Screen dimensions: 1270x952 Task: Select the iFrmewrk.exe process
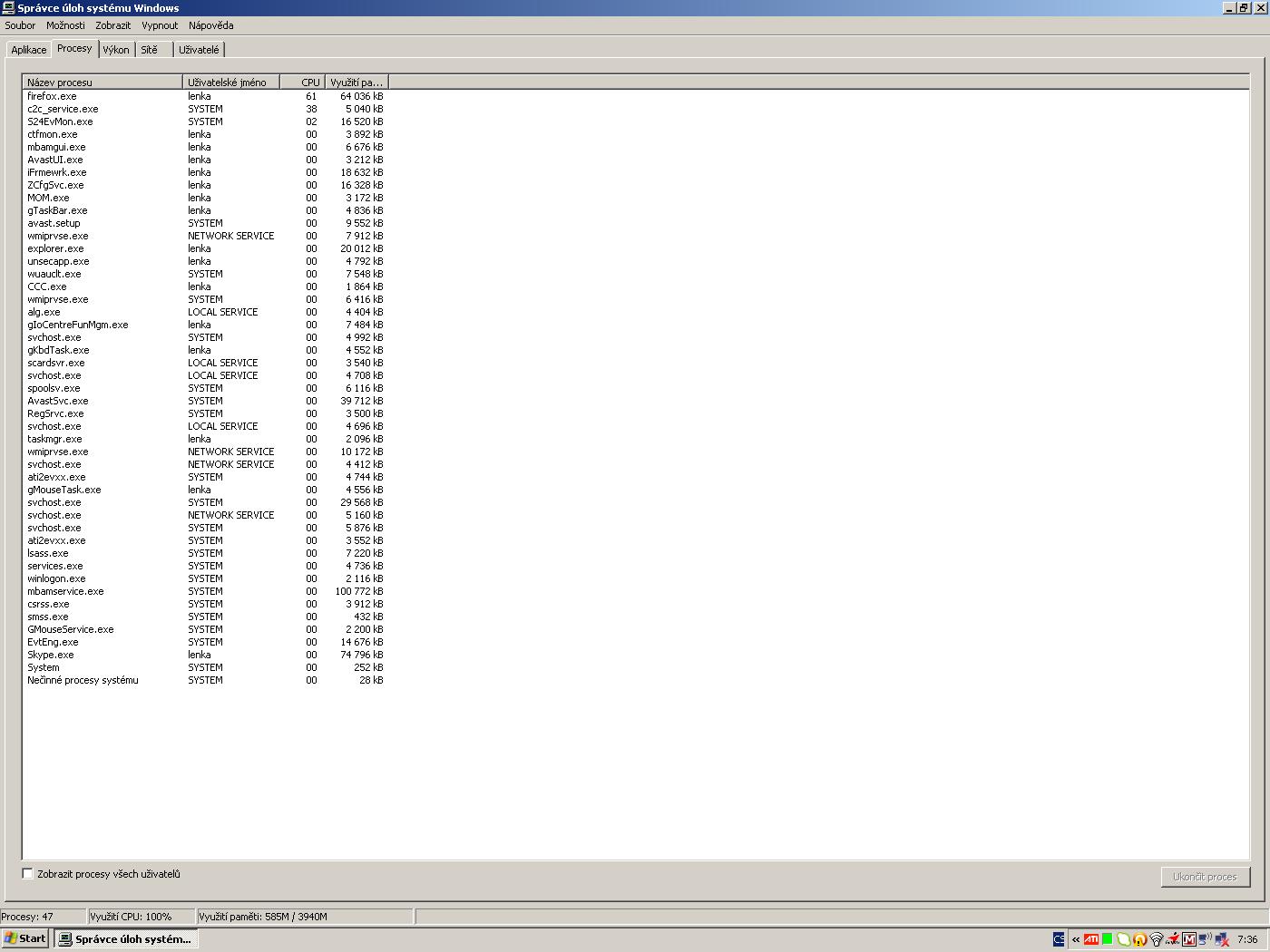pyautogui.click(x=205, y=172)
